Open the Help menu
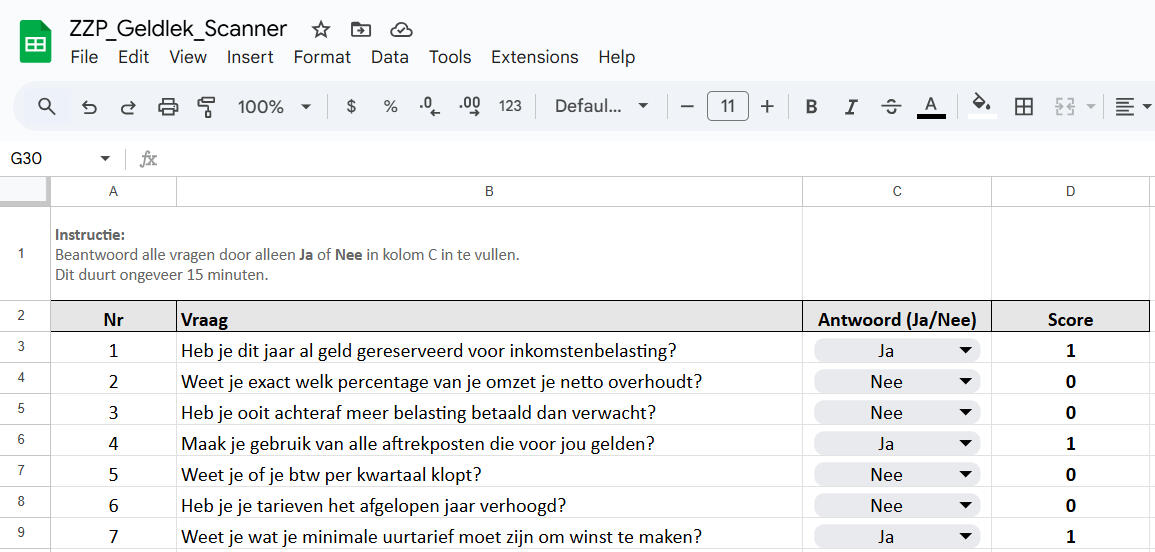This screenshot has height=552, width=1155. 617,57
